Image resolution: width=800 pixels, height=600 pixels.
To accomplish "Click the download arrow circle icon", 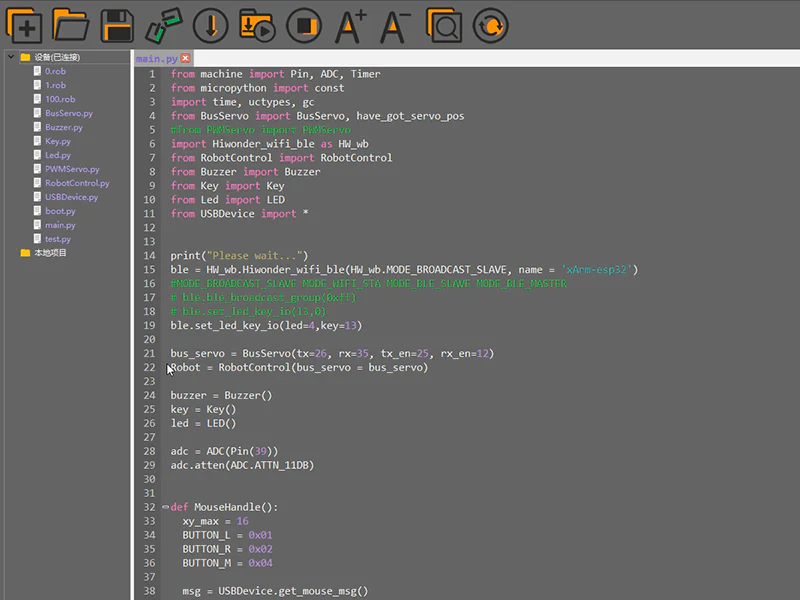I will tap(211, 24).
